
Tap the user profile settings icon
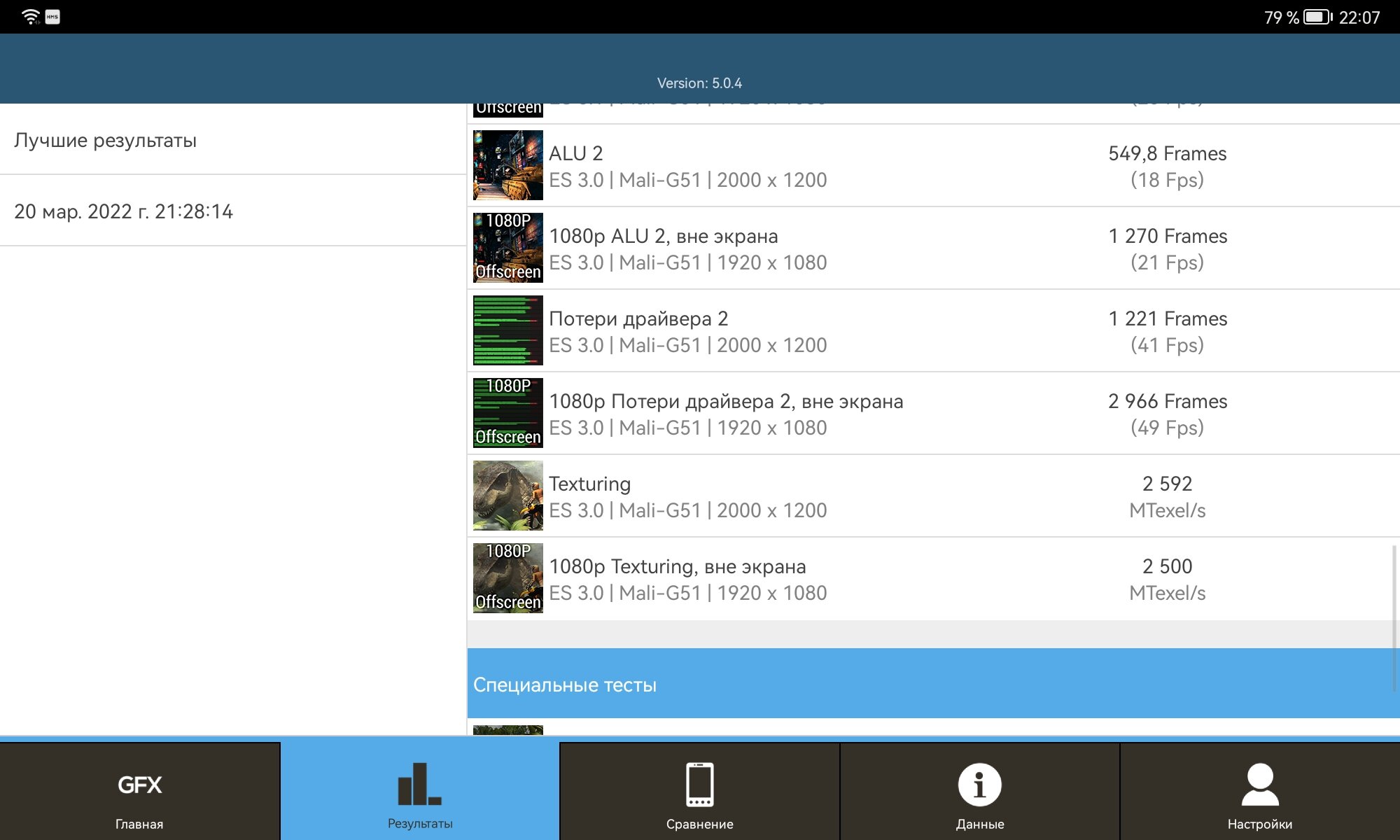pos(1260,784)
